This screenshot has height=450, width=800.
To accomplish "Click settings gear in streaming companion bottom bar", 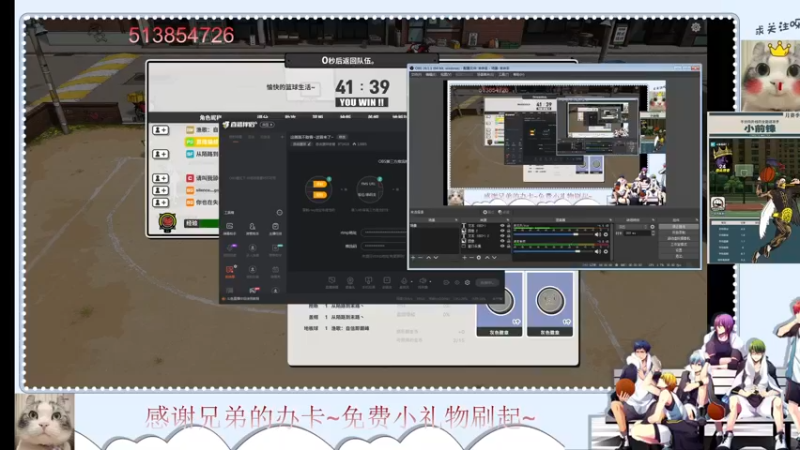I will tap(467, 282).
